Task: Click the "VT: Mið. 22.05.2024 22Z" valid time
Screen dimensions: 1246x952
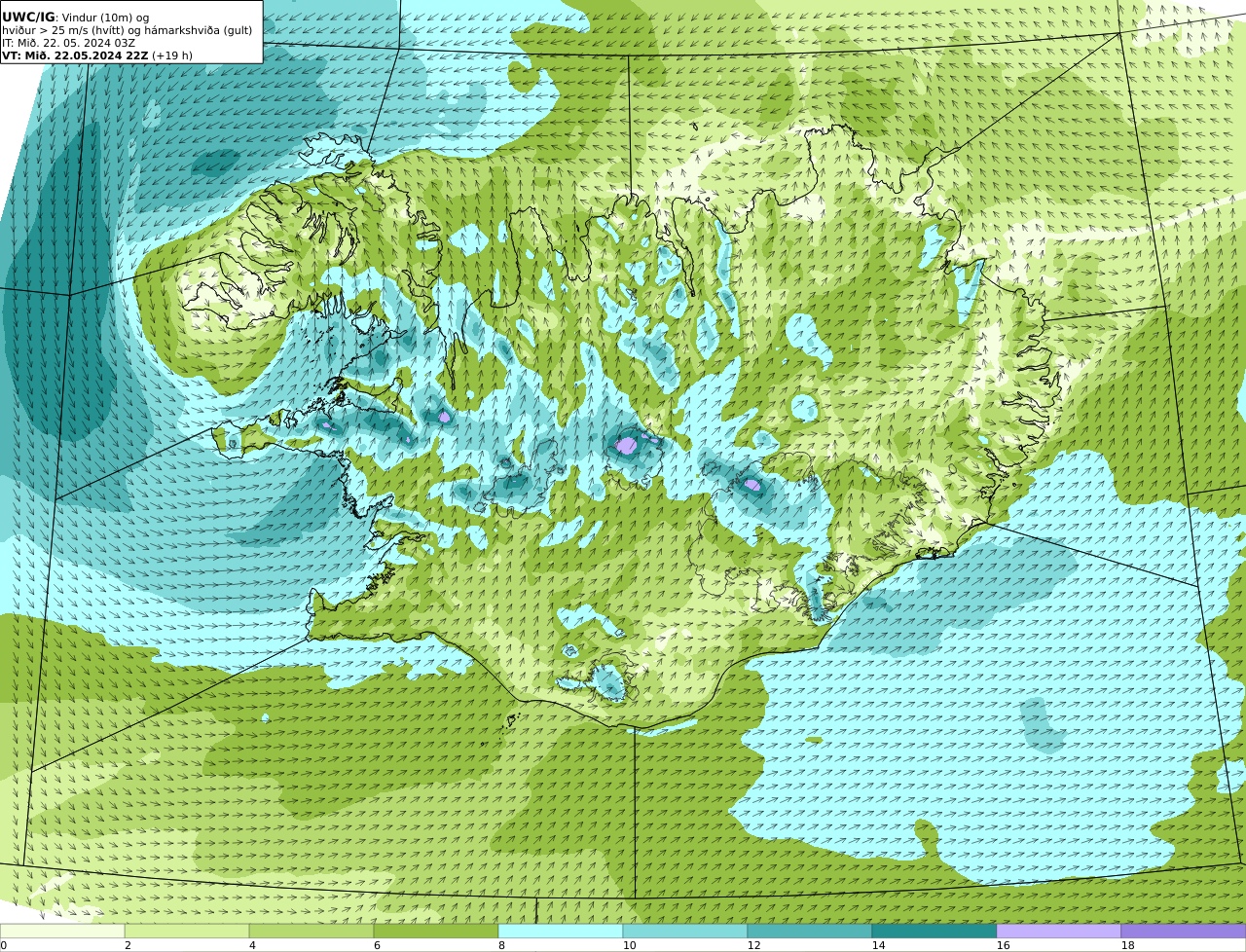Action: [75, 55]
